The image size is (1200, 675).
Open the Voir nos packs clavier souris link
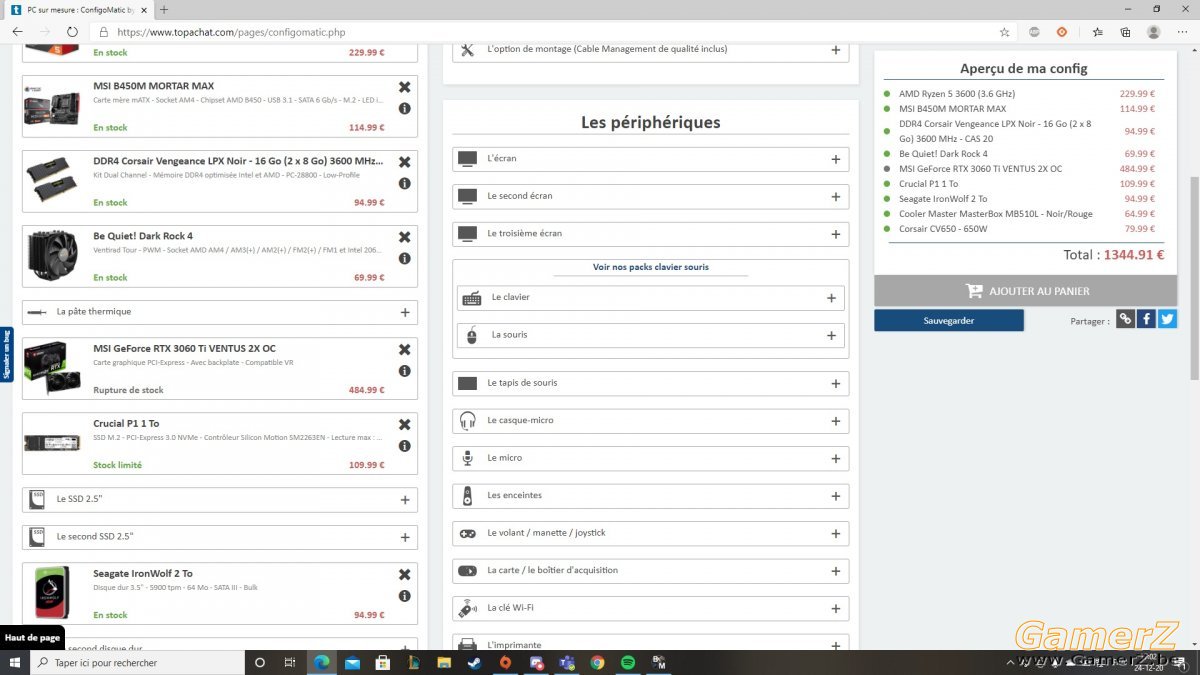651,268
